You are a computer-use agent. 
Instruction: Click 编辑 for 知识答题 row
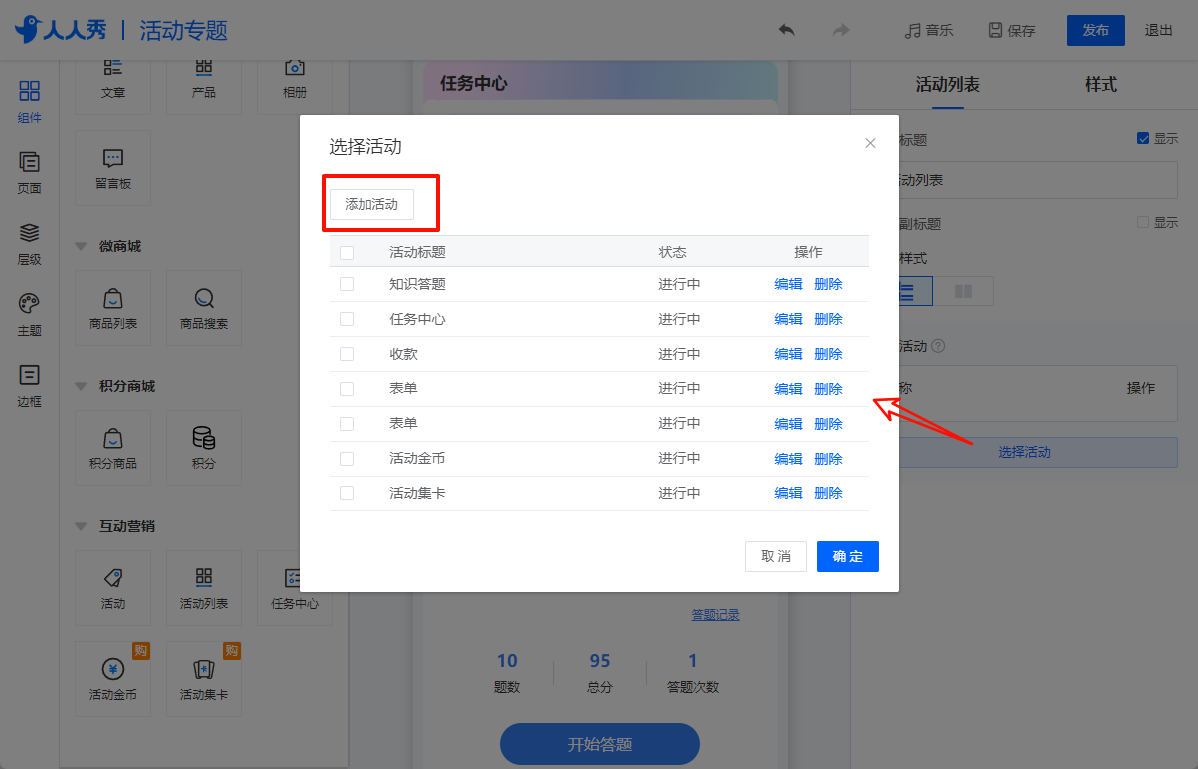[x=788, y=284]
